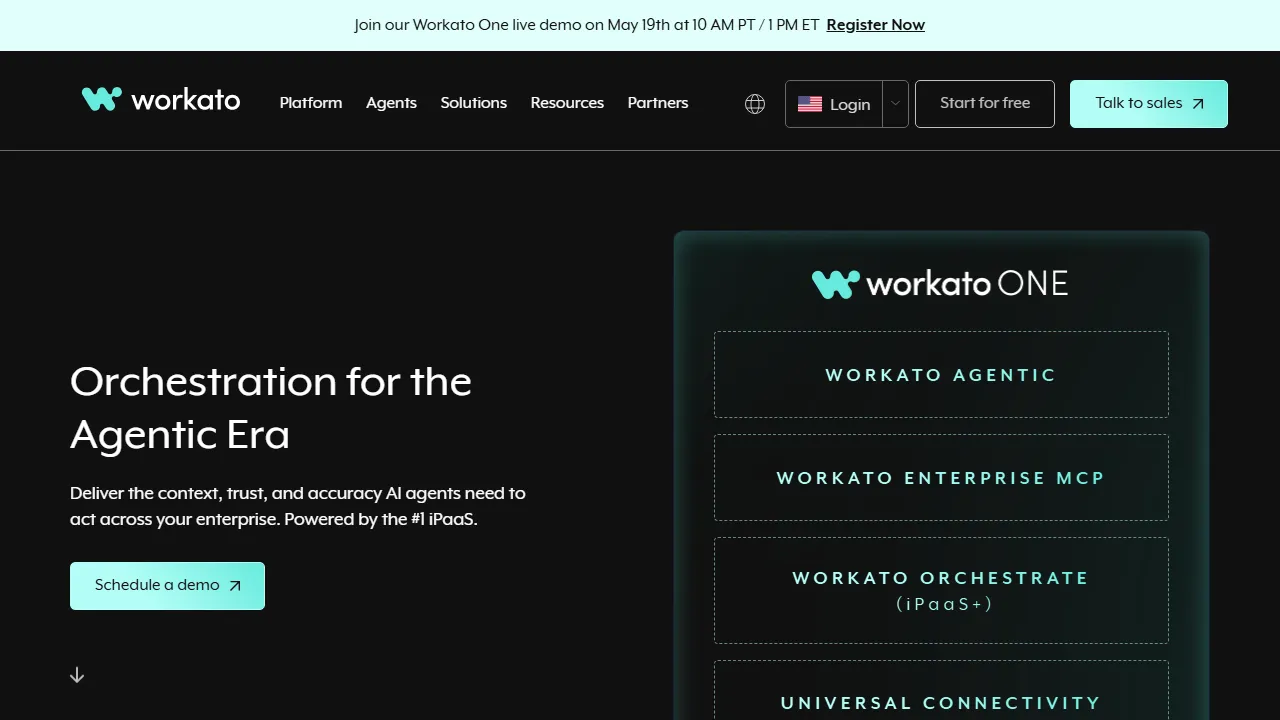Click the 'Deliver the context, trust' paragraph
1280x720 pixels.
click(298, 506)
